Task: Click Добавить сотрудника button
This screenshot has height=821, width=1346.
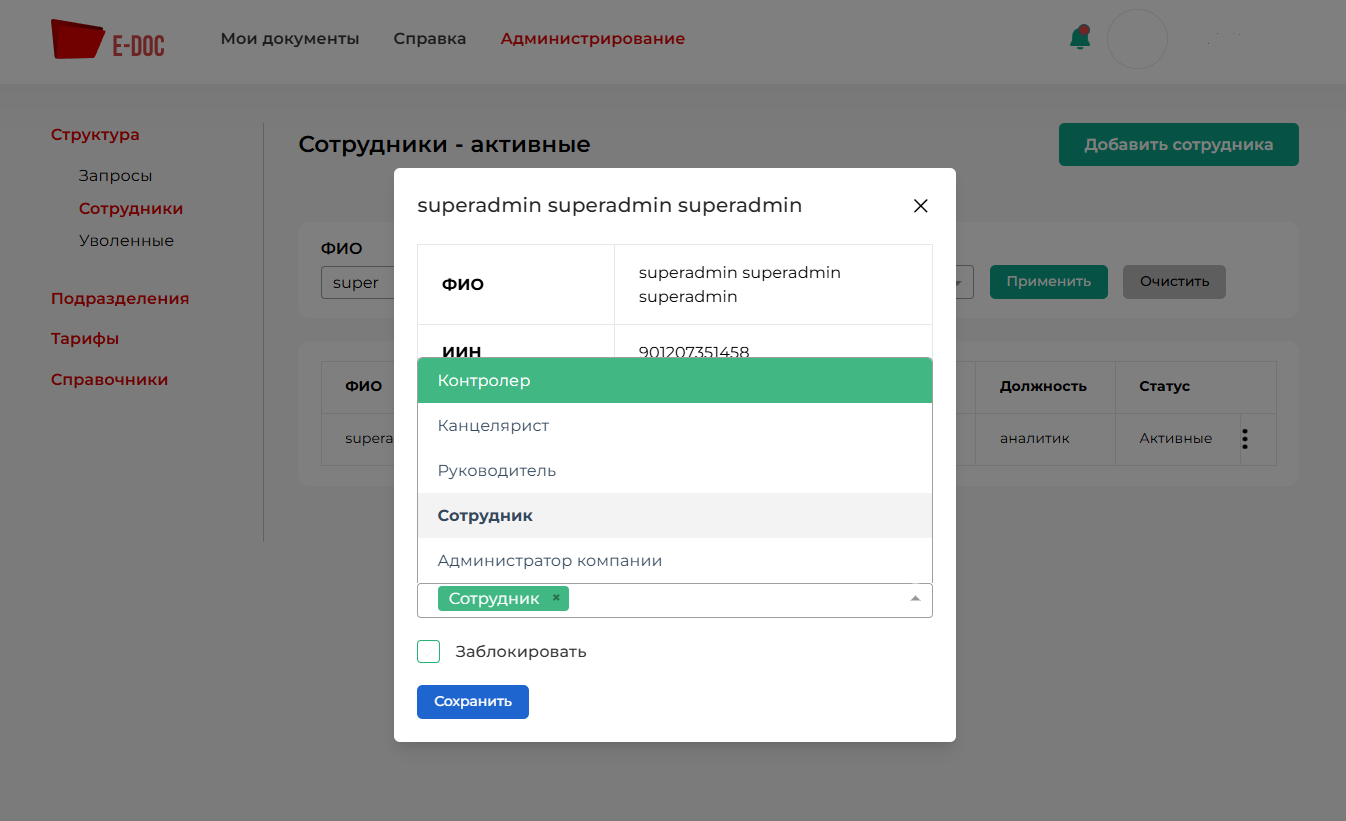Action: pyautogui.click(x=1178, y=145)
